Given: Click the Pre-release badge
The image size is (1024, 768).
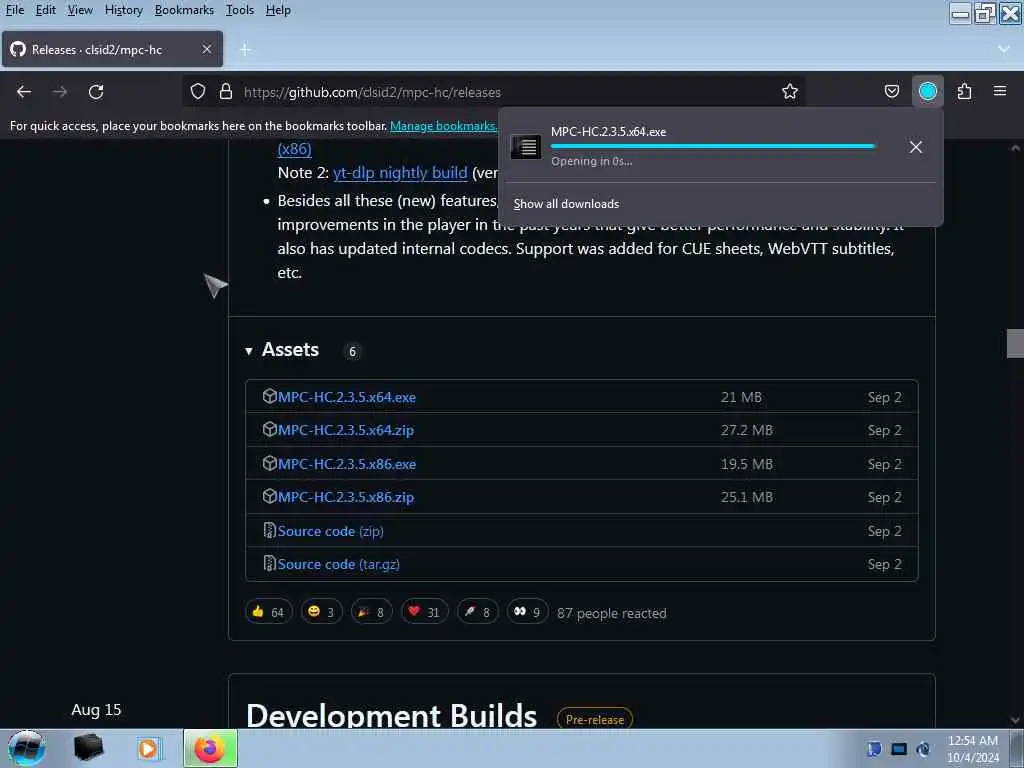Looking at the screenshot, I should (594, 719).
